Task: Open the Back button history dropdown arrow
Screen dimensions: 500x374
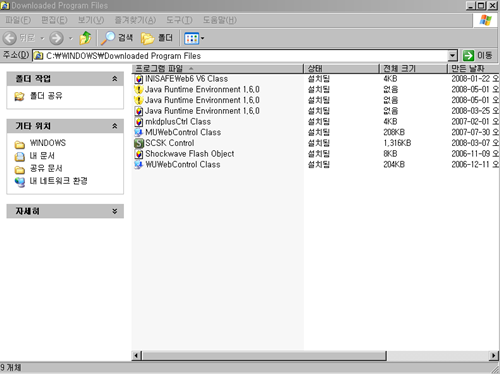Action: click(x=42, y=38)
